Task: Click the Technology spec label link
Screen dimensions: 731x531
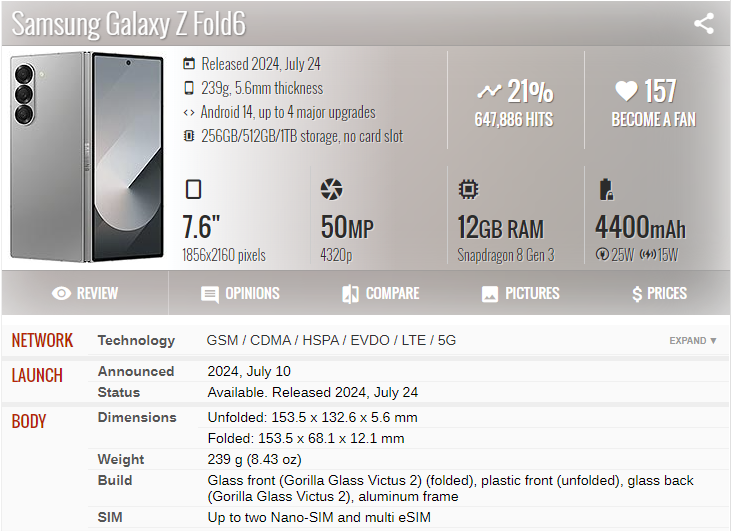Action: pyautogui.click(x=136, y=341)
